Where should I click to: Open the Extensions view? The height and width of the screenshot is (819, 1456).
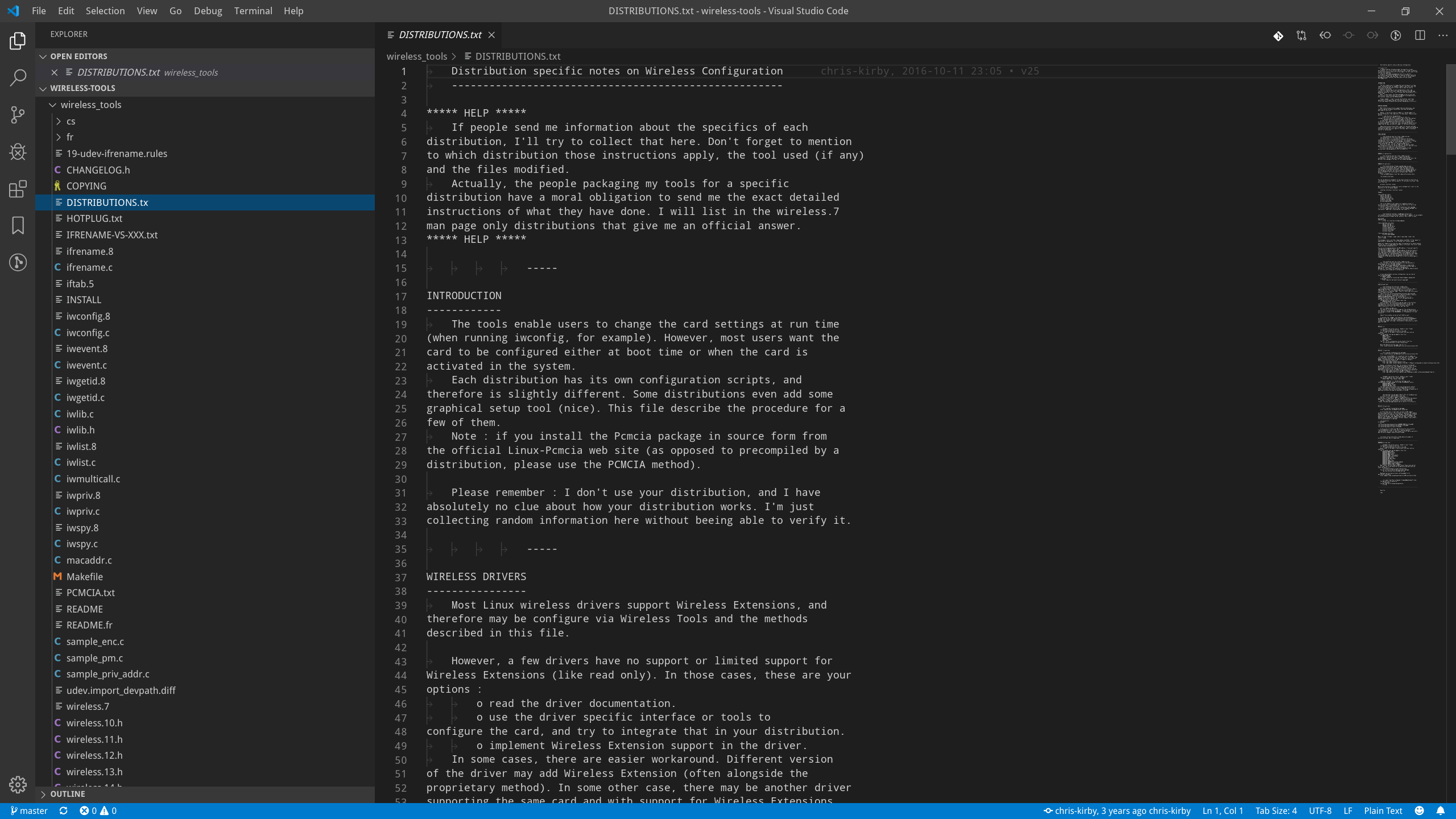(18, 189)
